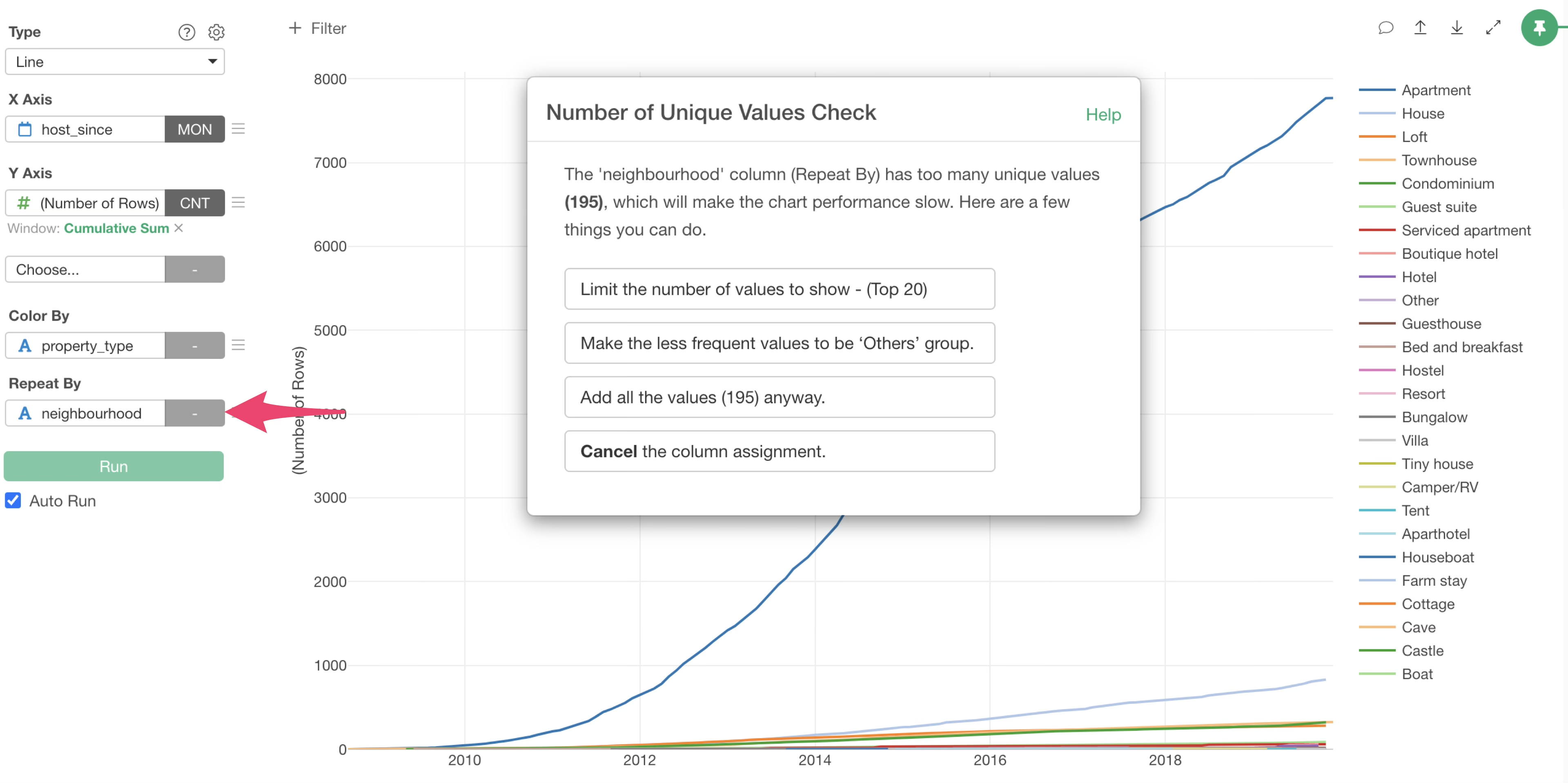Open MON date unit dropdown
The width and height of the screenshot is (1568, 783).
194,129
